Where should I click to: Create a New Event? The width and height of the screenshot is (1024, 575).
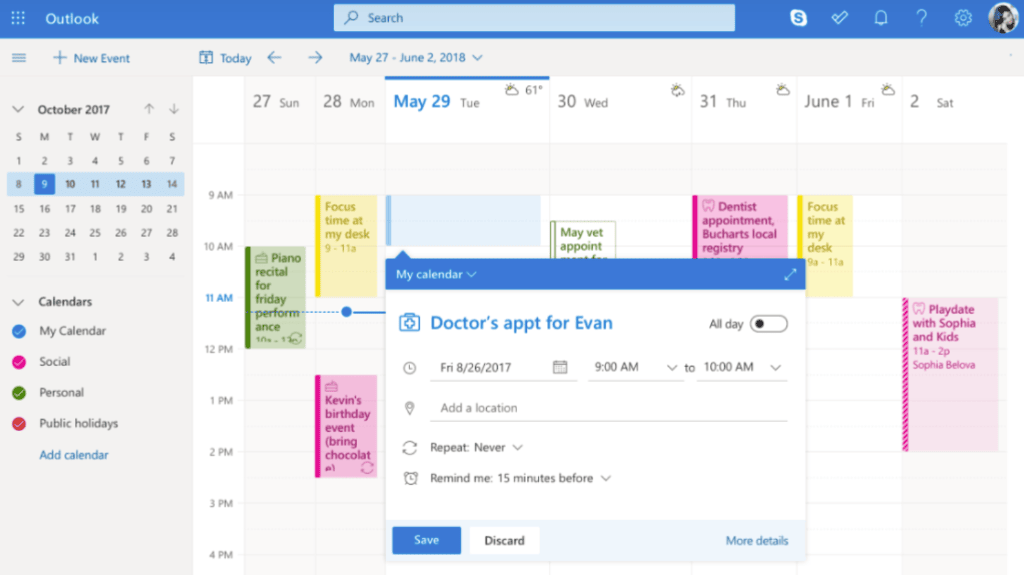[x=91, y=58]
